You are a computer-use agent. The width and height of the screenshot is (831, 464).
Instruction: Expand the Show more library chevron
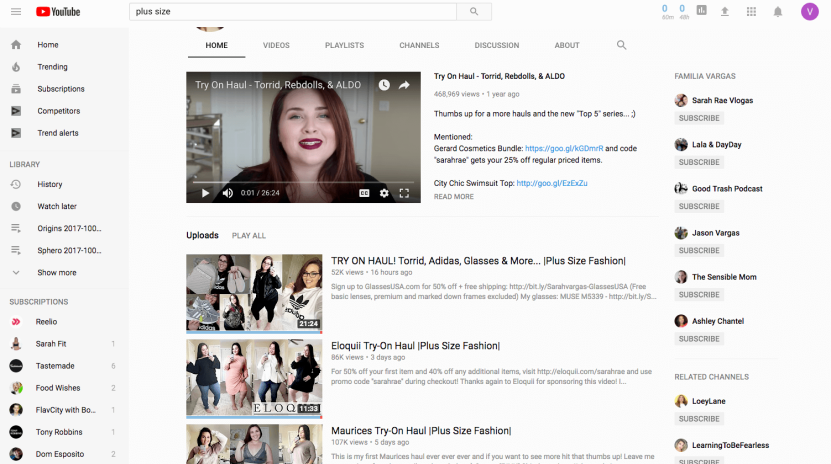coord(16,272)
